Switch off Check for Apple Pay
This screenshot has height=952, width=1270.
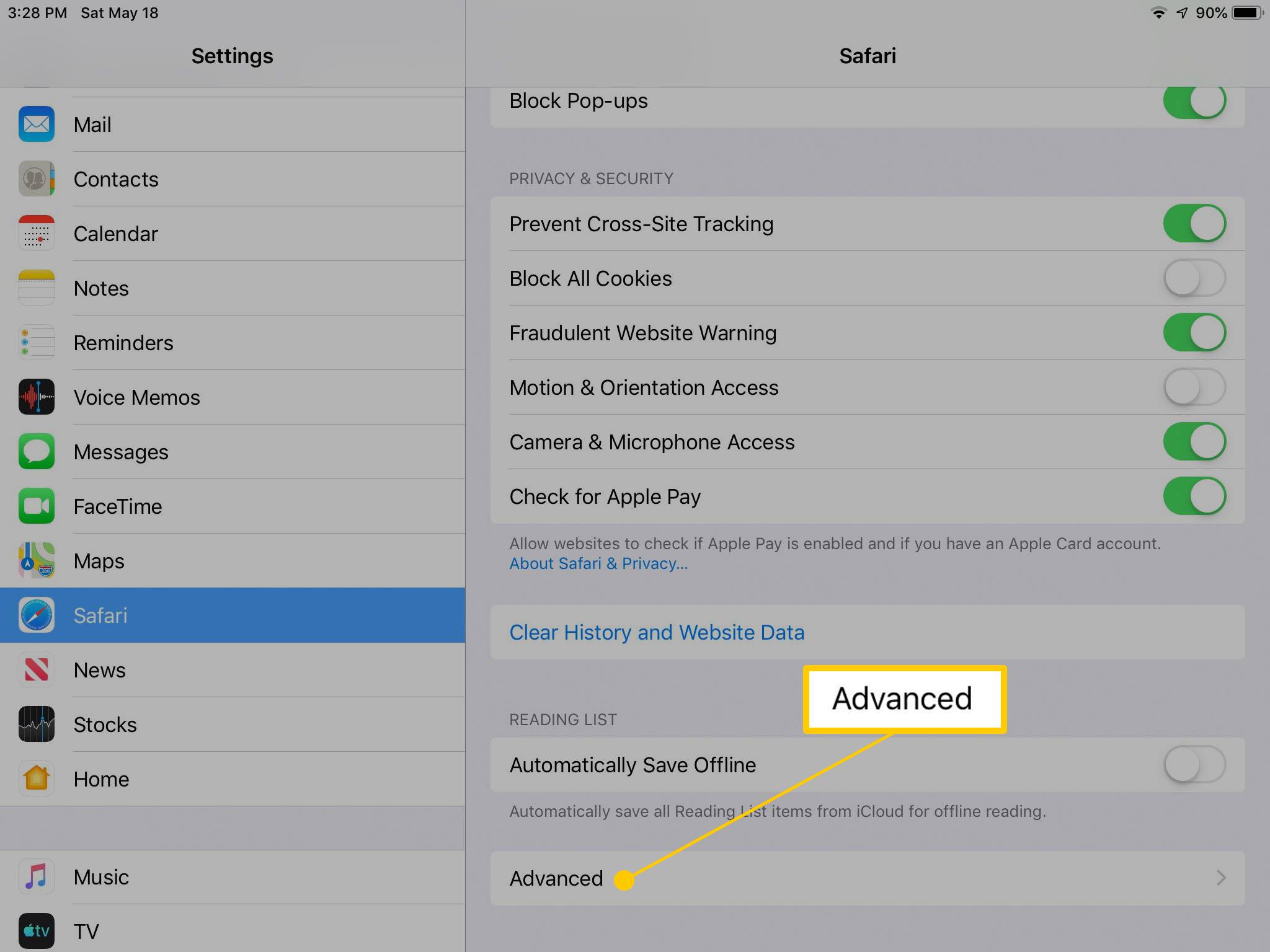1194,496
